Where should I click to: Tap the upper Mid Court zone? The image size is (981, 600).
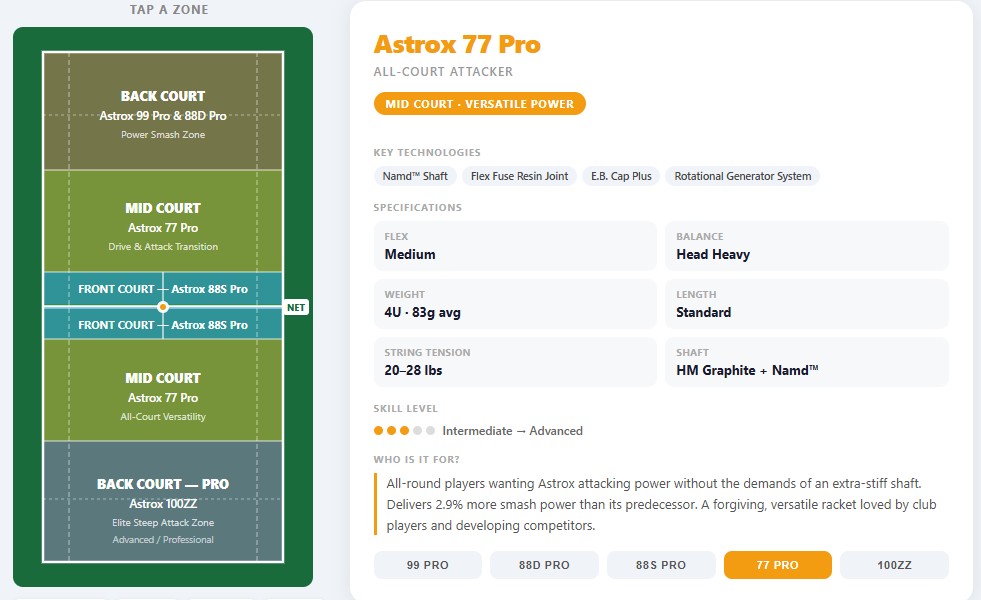tap(163, 221)
